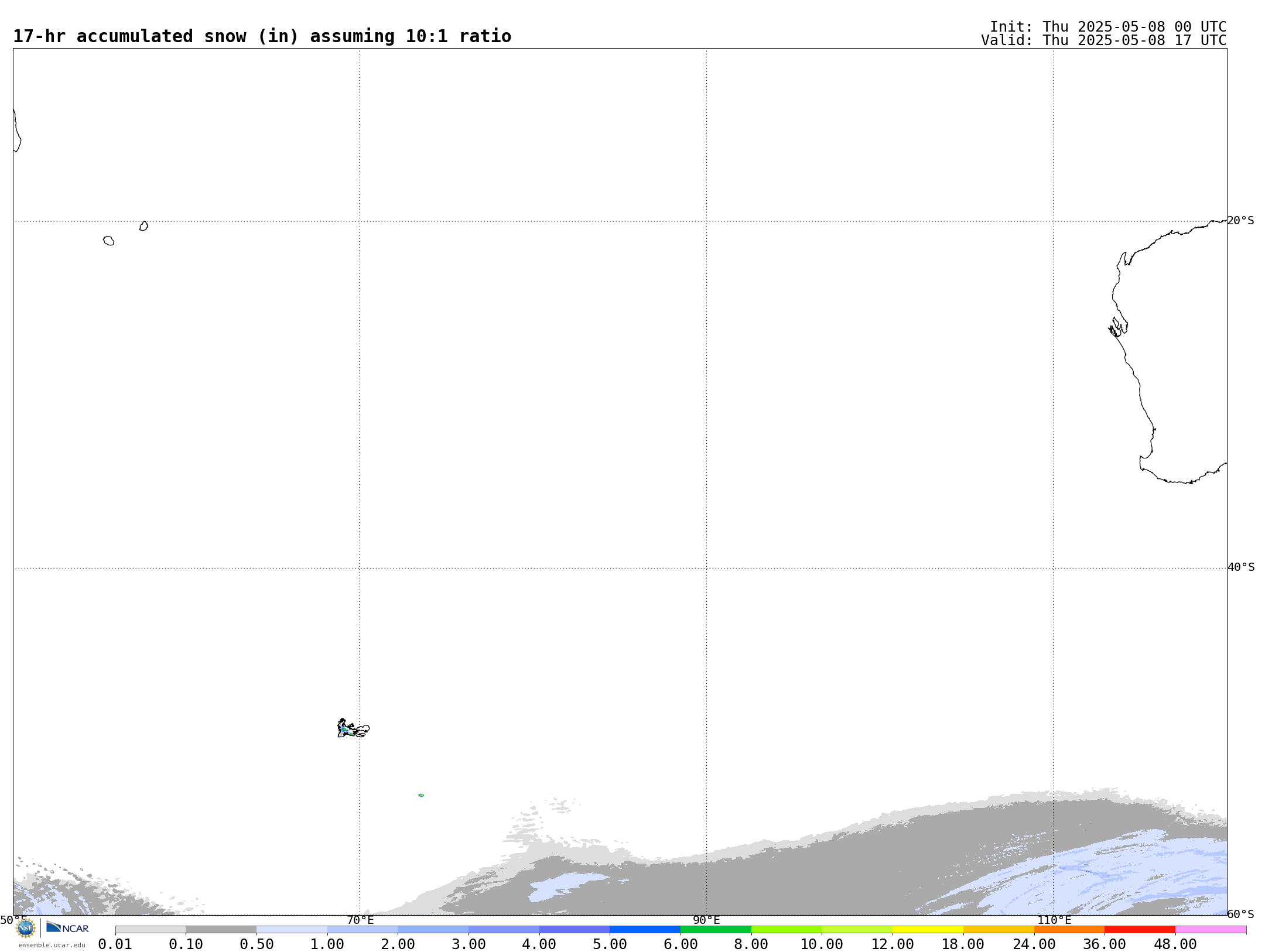Click the 5.00 bright blue colorbar swatch

click(x=645, y=930)
